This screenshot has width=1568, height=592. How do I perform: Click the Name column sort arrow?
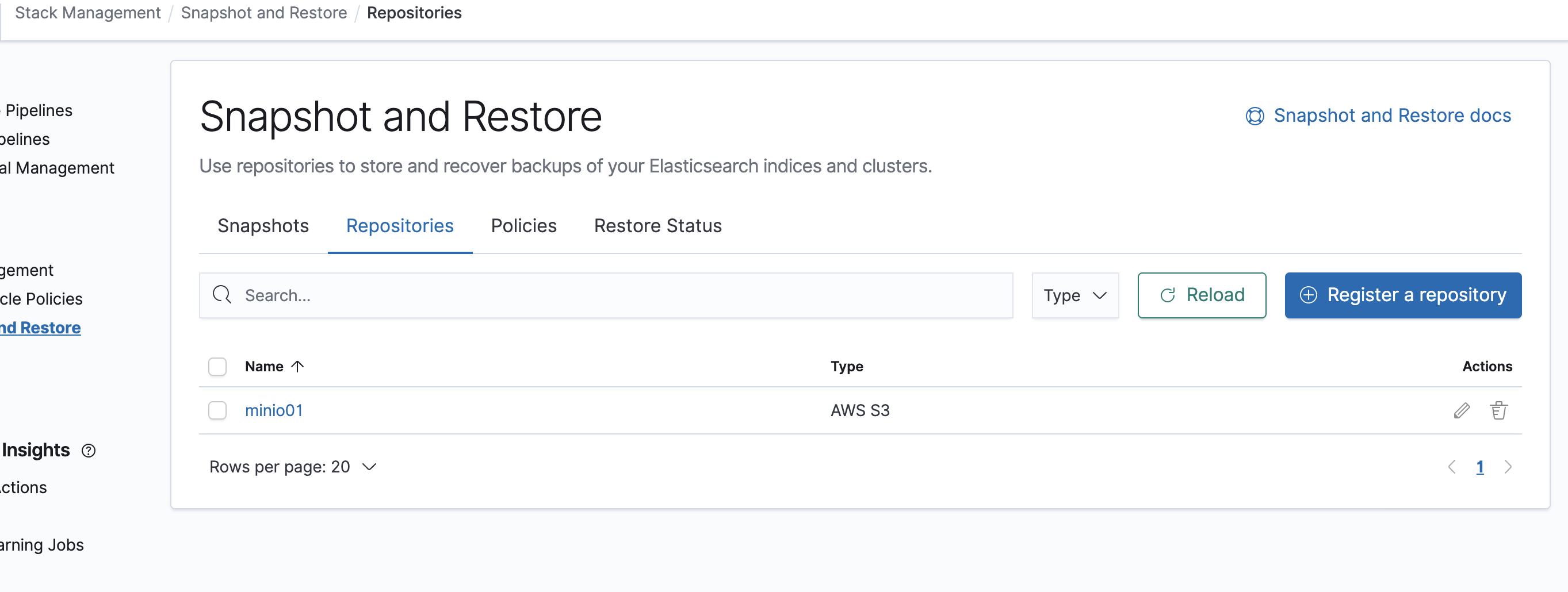pyautogui.click(x=297, y=366)
